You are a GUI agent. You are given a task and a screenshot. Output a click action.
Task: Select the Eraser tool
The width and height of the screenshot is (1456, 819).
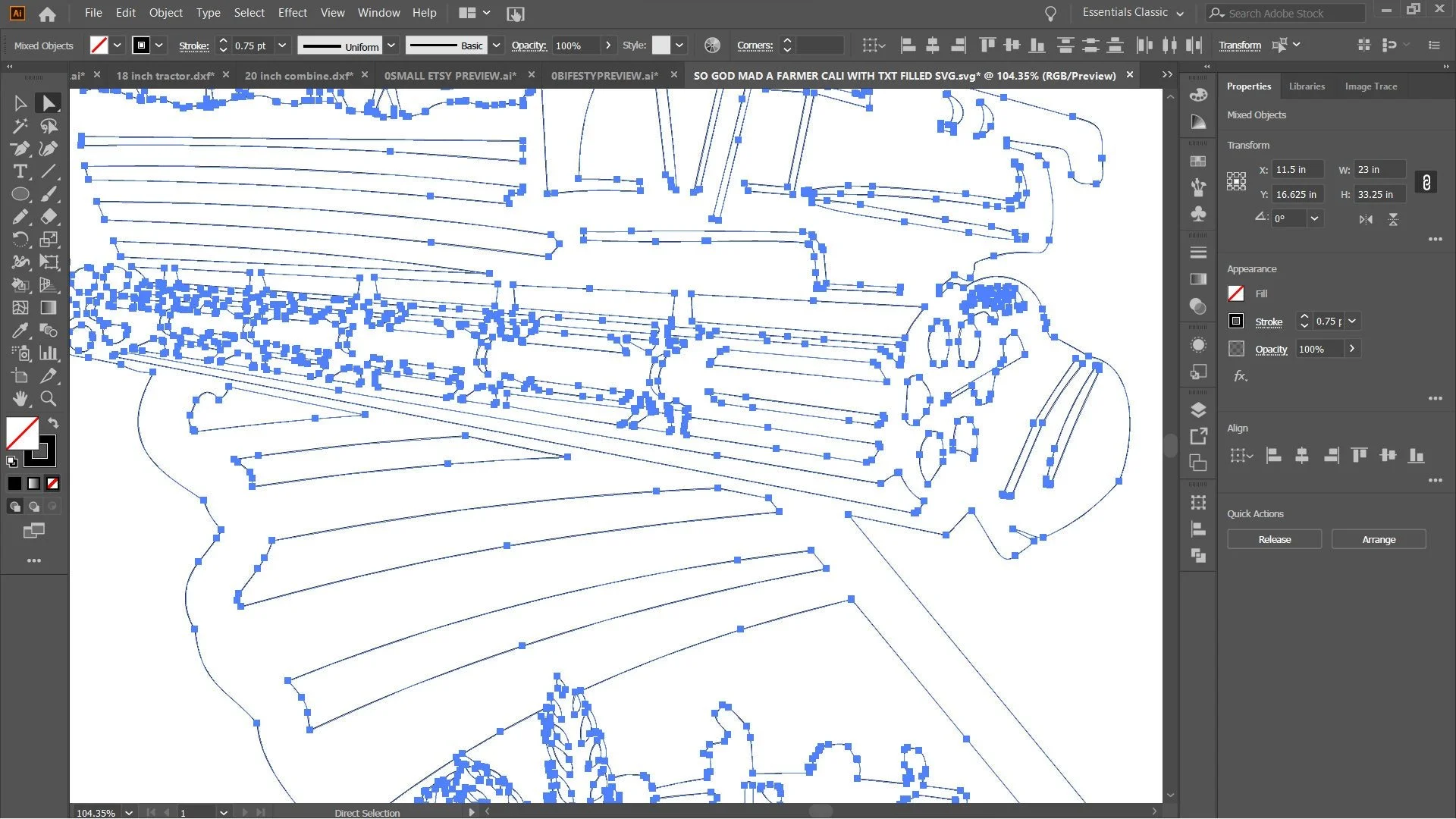(49, 217)
